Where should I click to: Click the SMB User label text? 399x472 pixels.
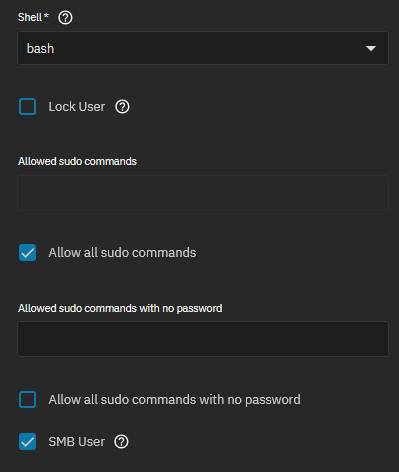(77, 442)
